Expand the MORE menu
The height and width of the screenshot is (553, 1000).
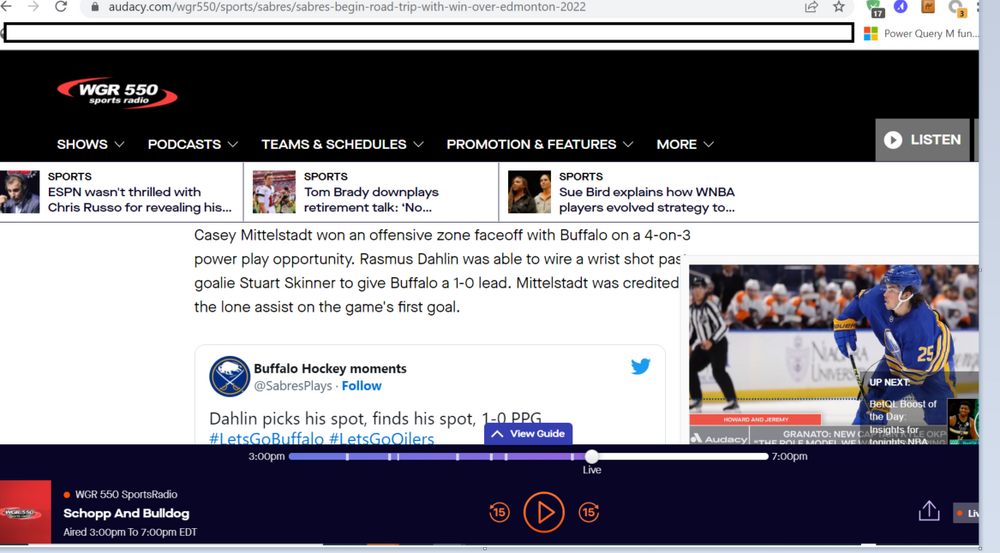click(685, 144)
